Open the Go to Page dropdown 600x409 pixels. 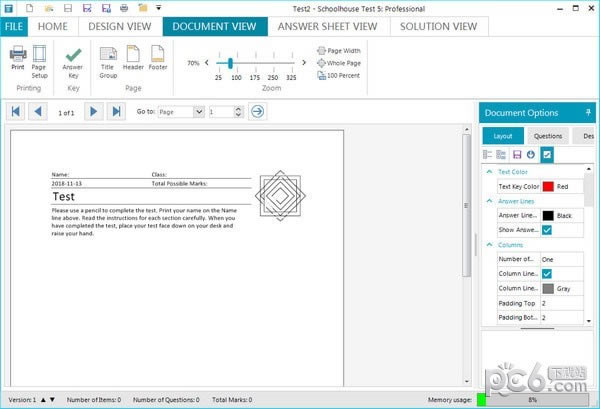(199, 112)
